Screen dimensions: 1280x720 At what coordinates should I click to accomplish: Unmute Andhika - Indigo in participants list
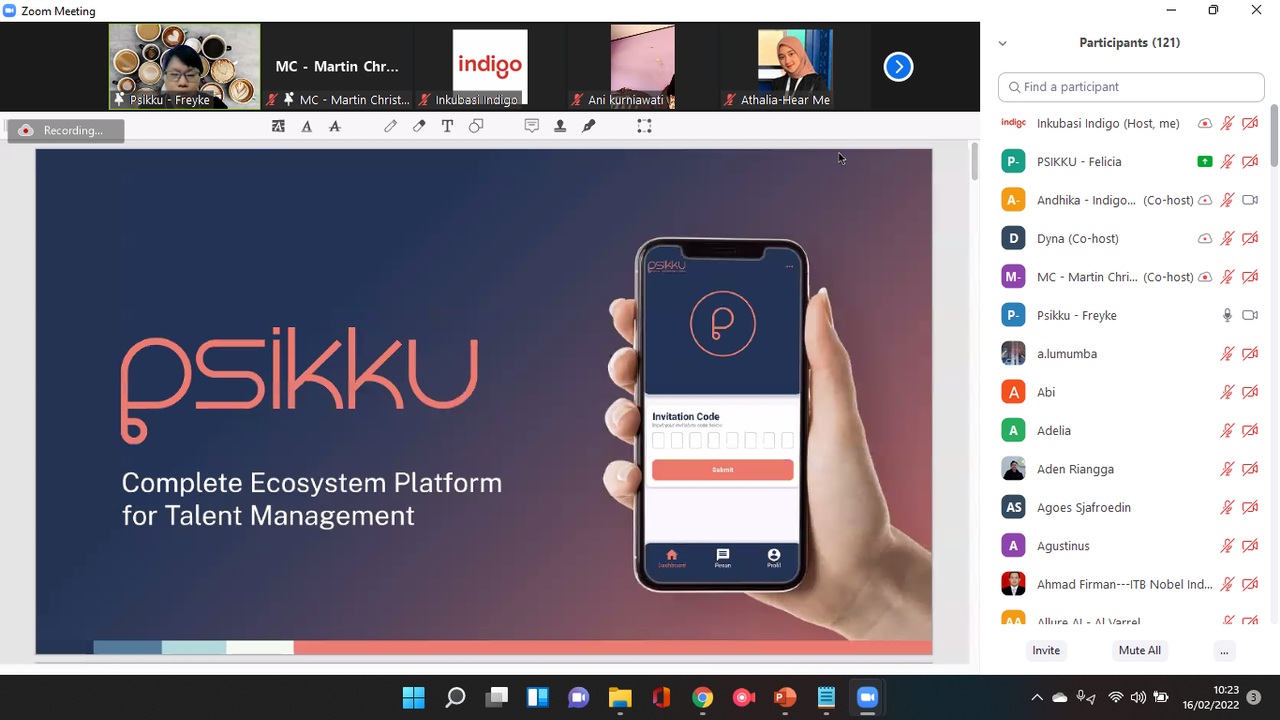(1227, 200)
